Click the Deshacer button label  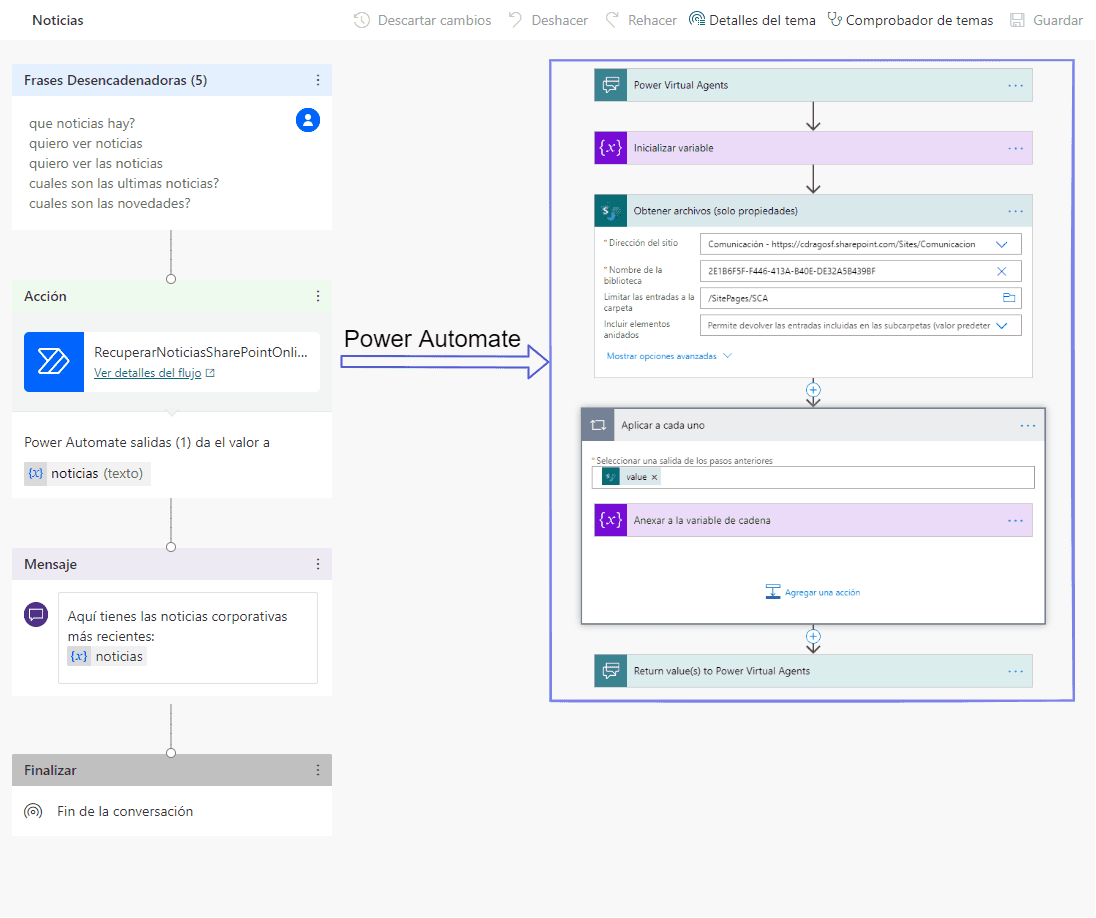point(560,20)
